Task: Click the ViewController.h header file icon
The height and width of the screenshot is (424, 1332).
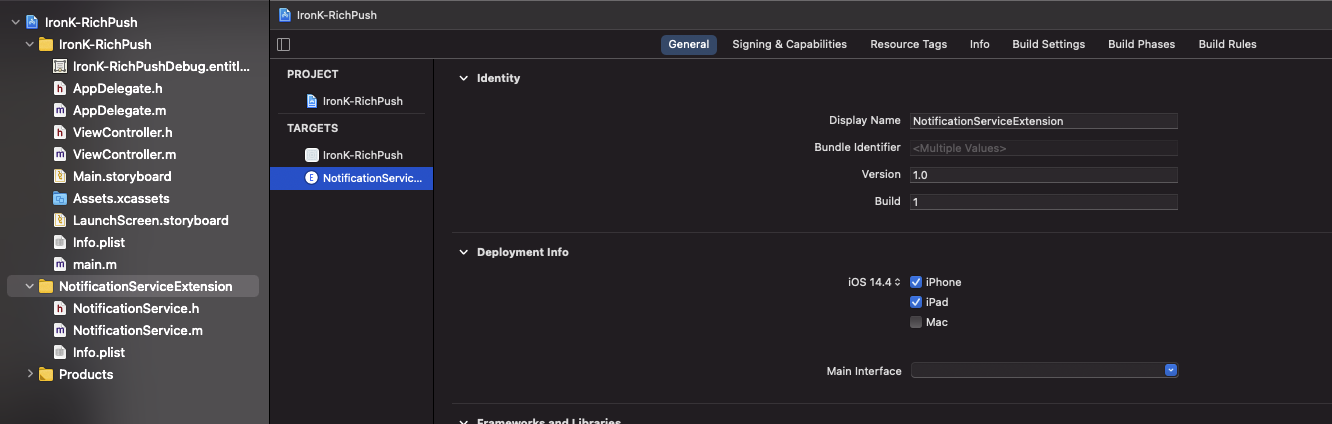Action: point(60,132)
